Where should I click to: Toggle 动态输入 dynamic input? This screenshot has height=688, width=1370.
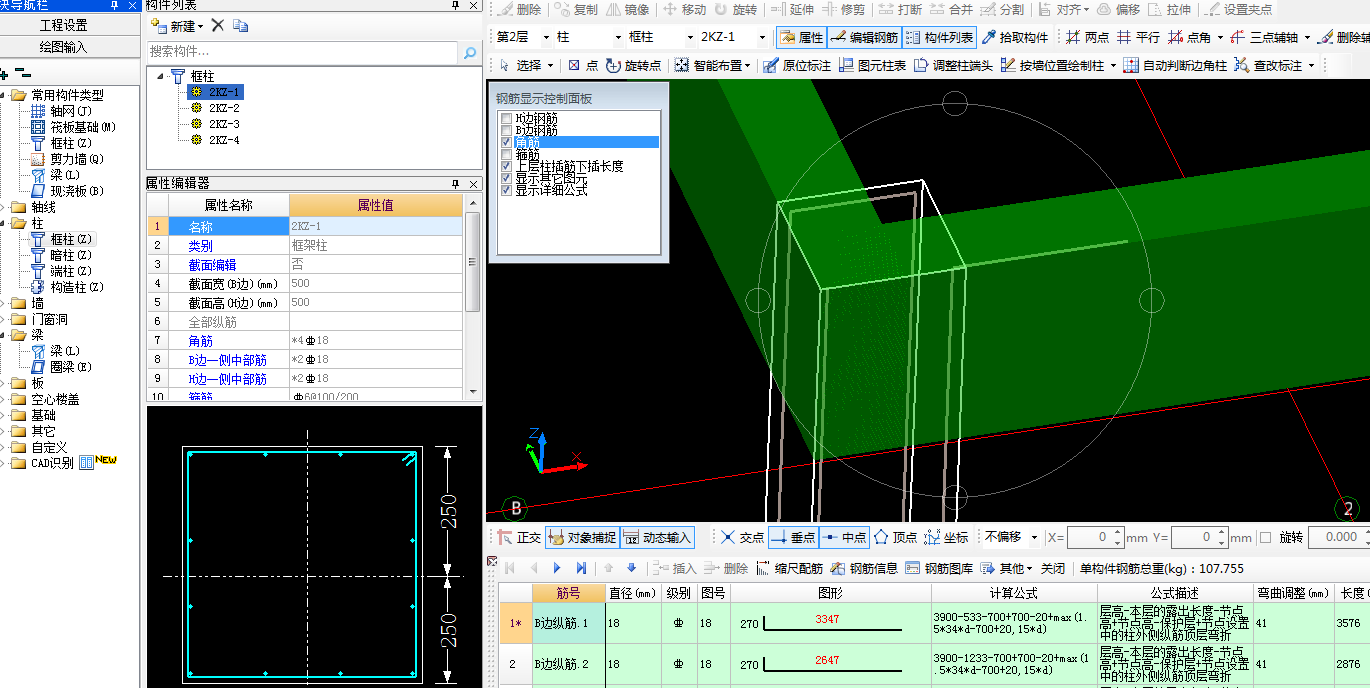[x=657, y=537]
